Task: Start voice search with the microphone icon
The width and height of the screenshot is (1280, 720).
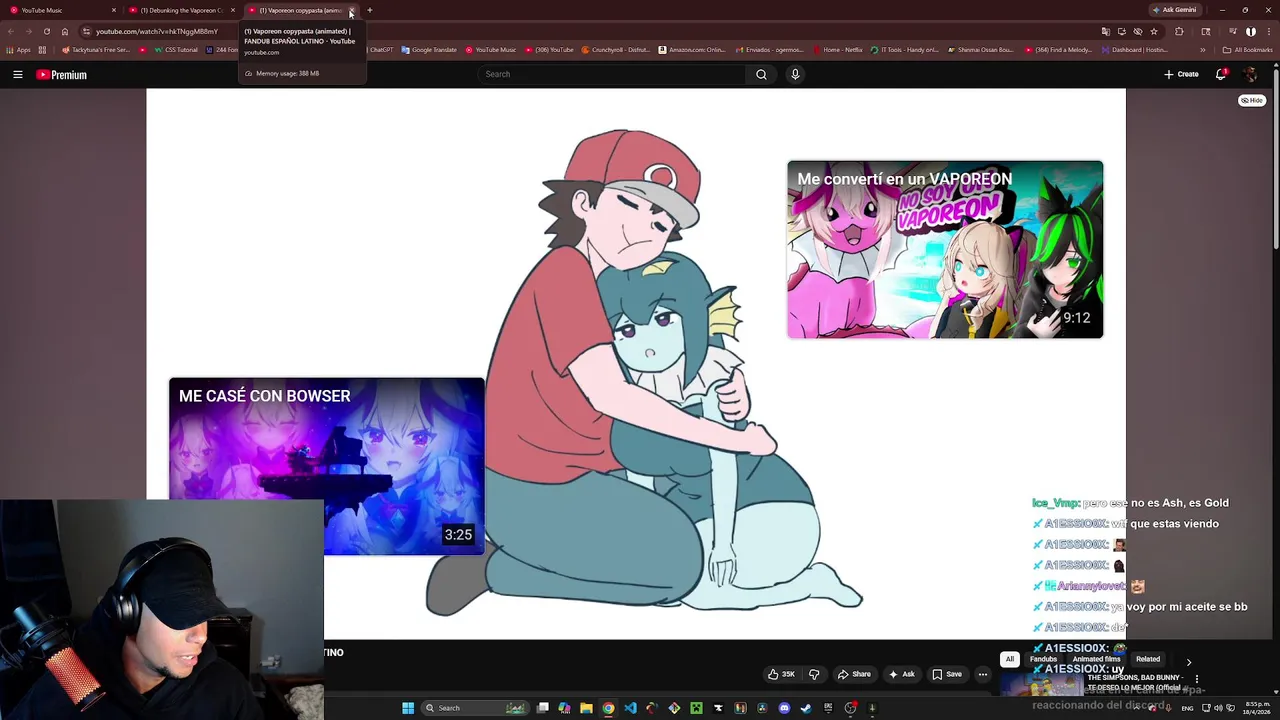Action: [x=795, y=74]
